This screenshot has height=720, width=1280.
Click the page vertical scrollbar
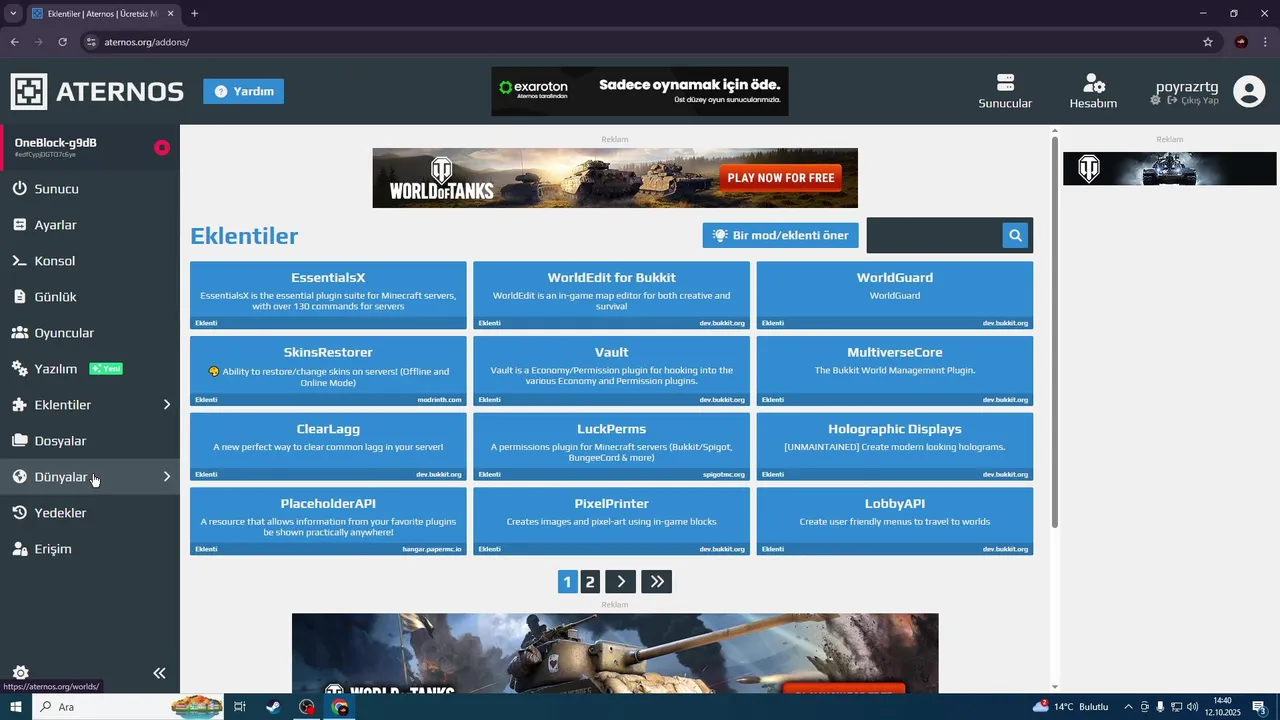[1055, 332]
